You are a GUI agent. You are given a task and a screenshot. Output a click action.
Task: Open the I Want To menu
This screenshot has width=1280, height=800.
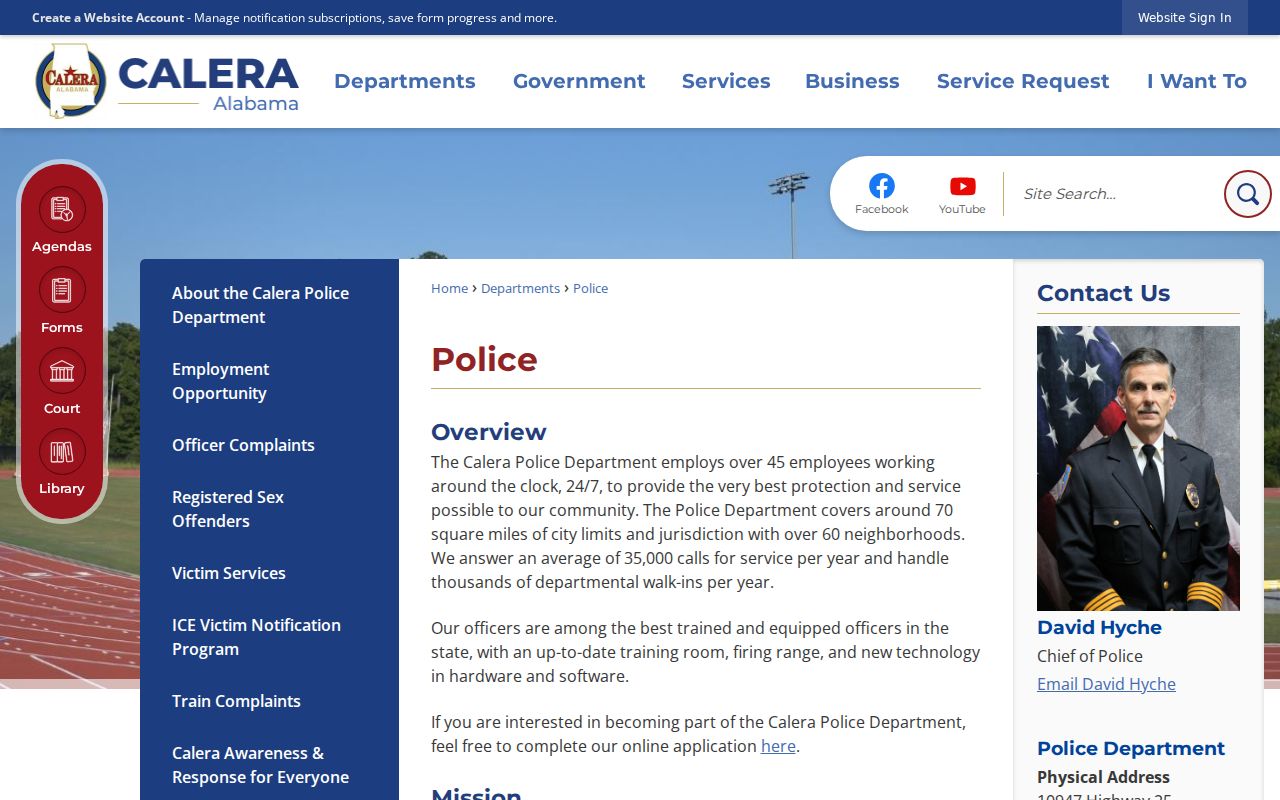tap(1197, 81)
